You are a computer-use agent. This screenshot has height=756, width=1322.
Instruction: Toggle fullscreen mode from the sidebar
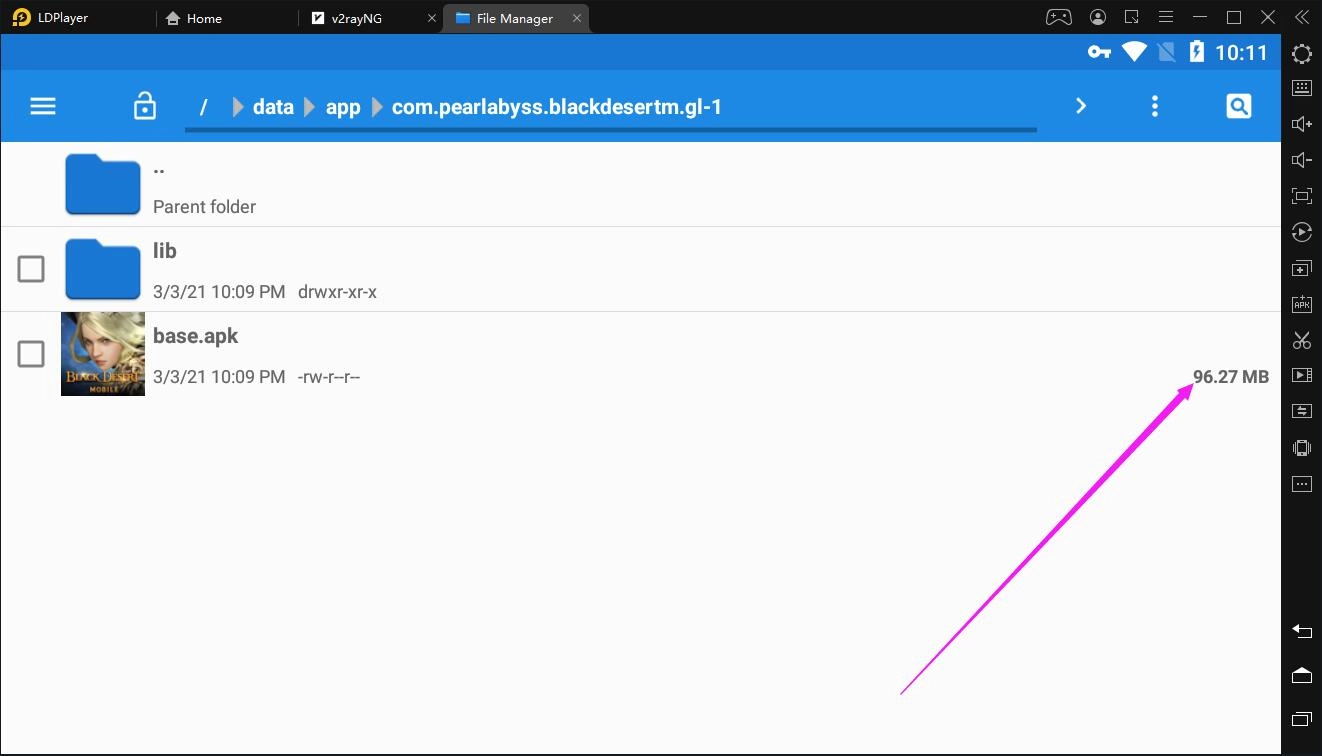[1301, 196]
